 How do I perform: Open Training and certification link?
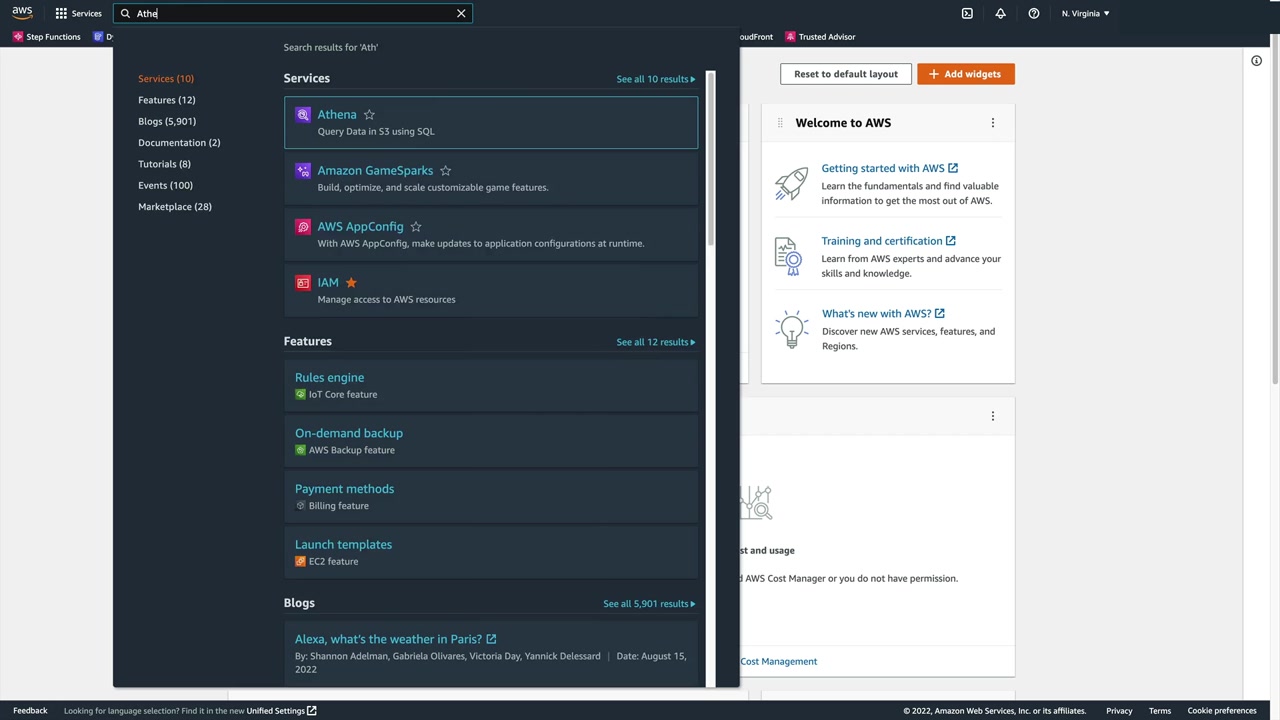882,241
